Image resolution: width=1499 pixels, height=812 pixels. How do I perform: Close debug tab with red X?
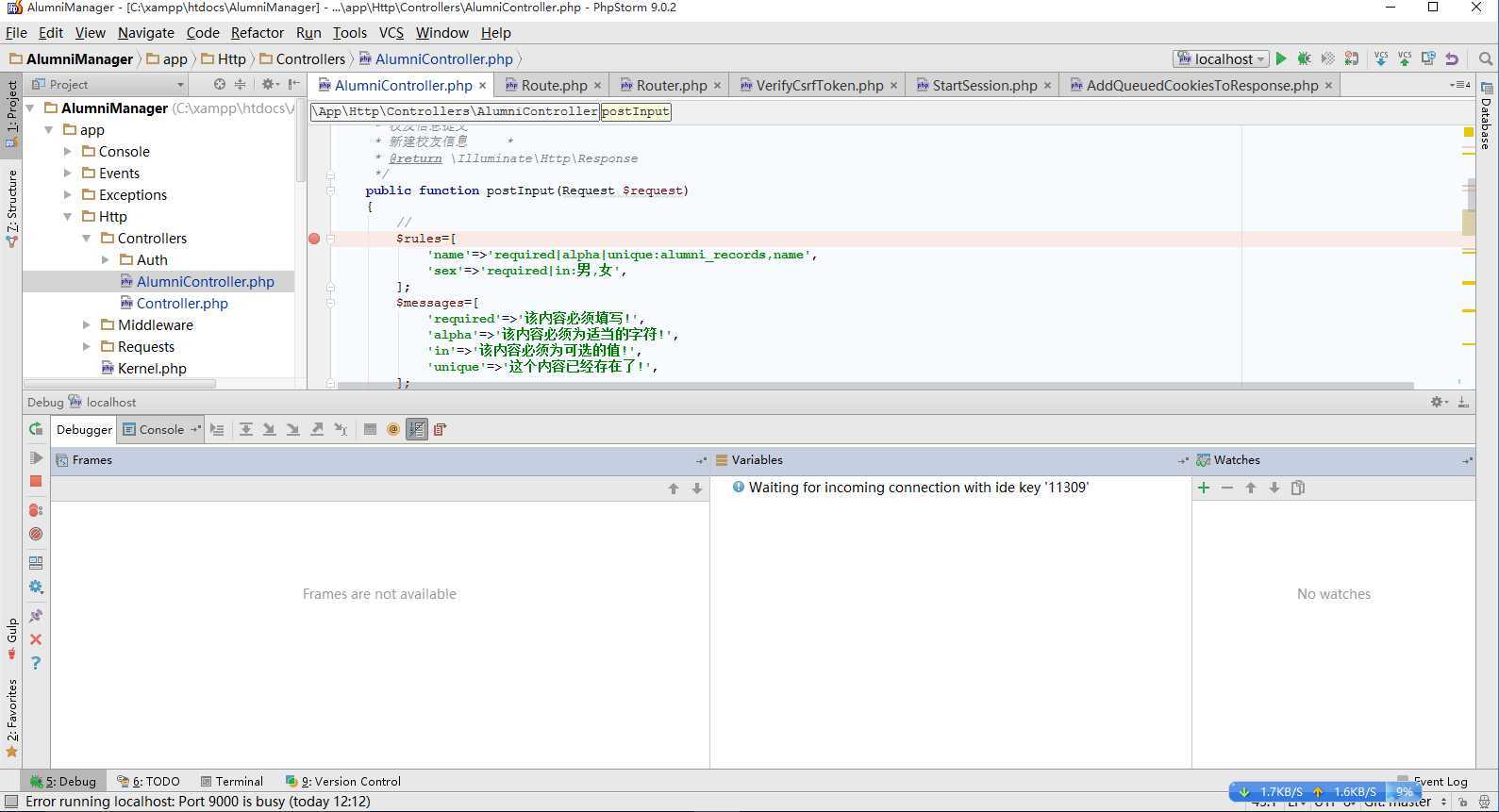(x=36, y=639)
